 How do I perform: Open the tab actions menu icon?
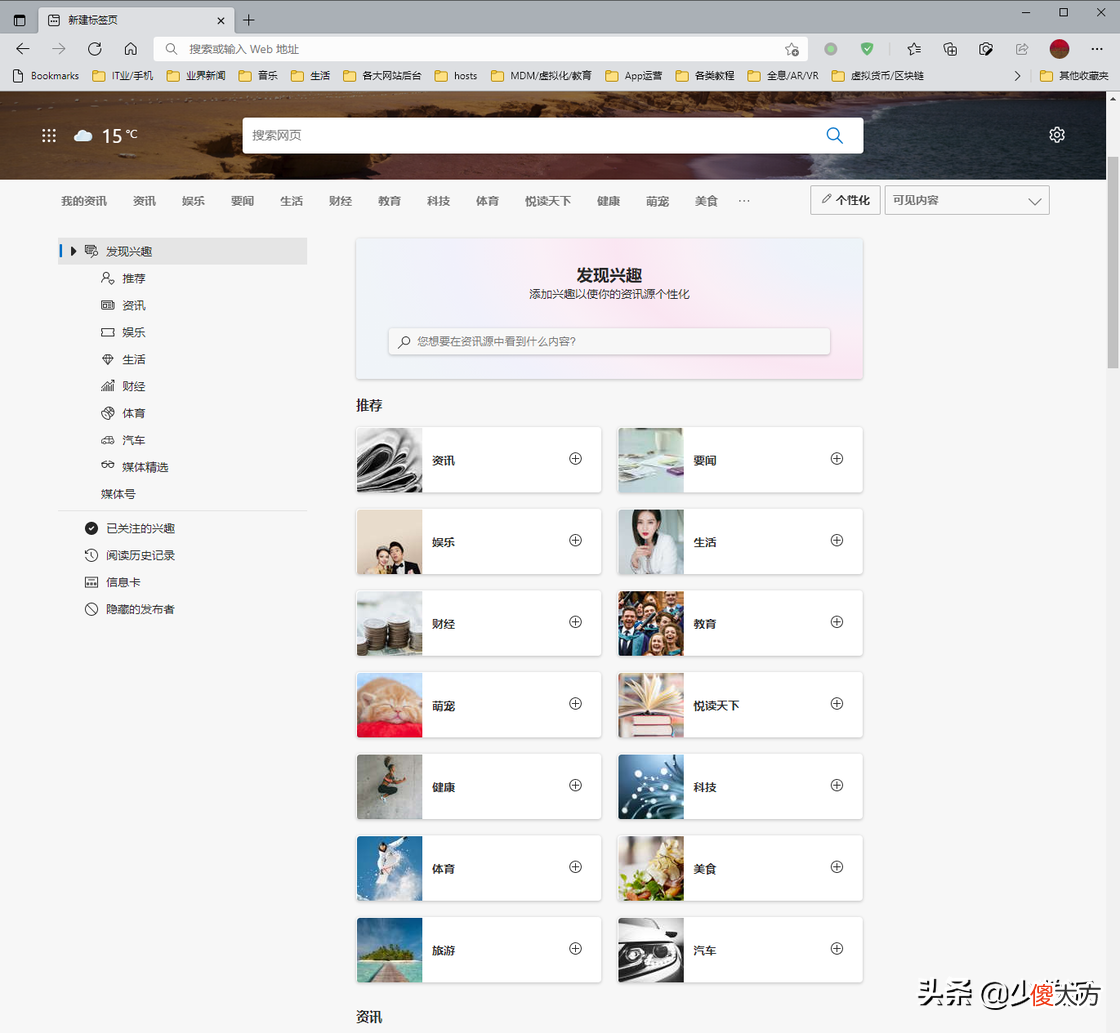[19, 20]
